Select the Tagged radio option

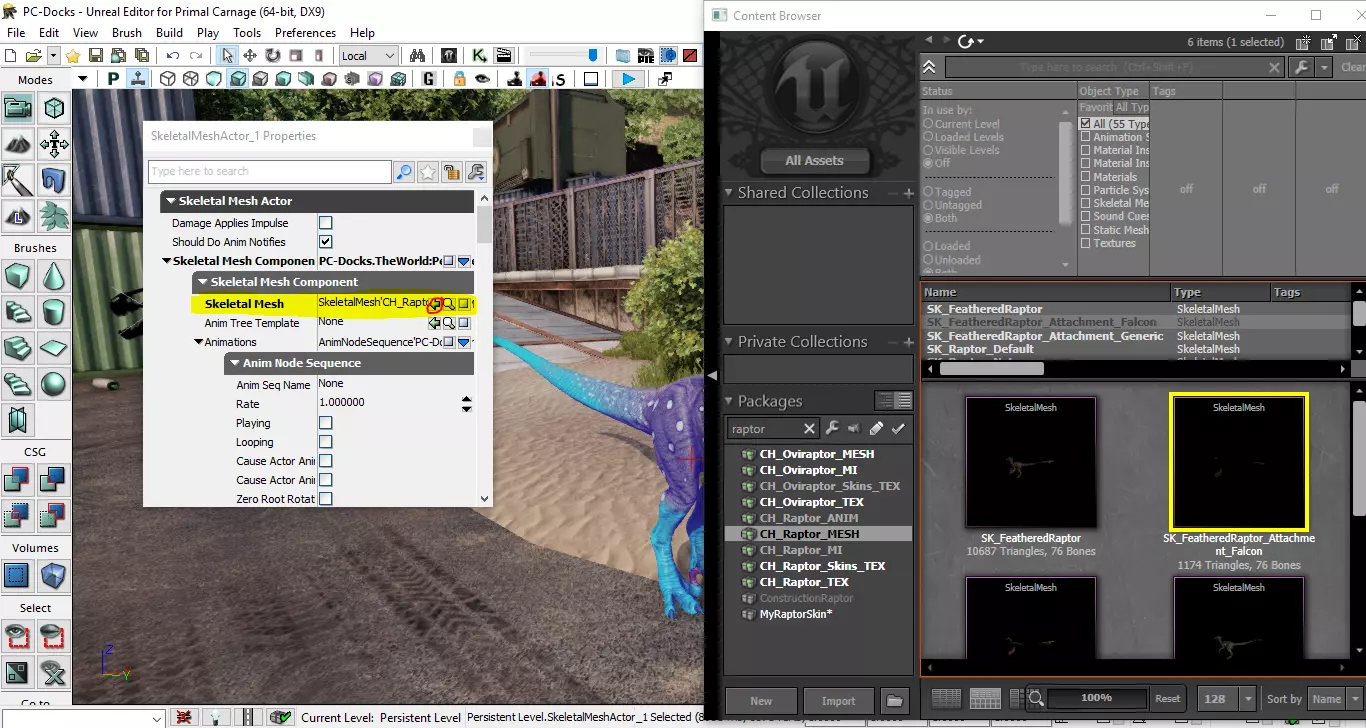click(928, 192)
